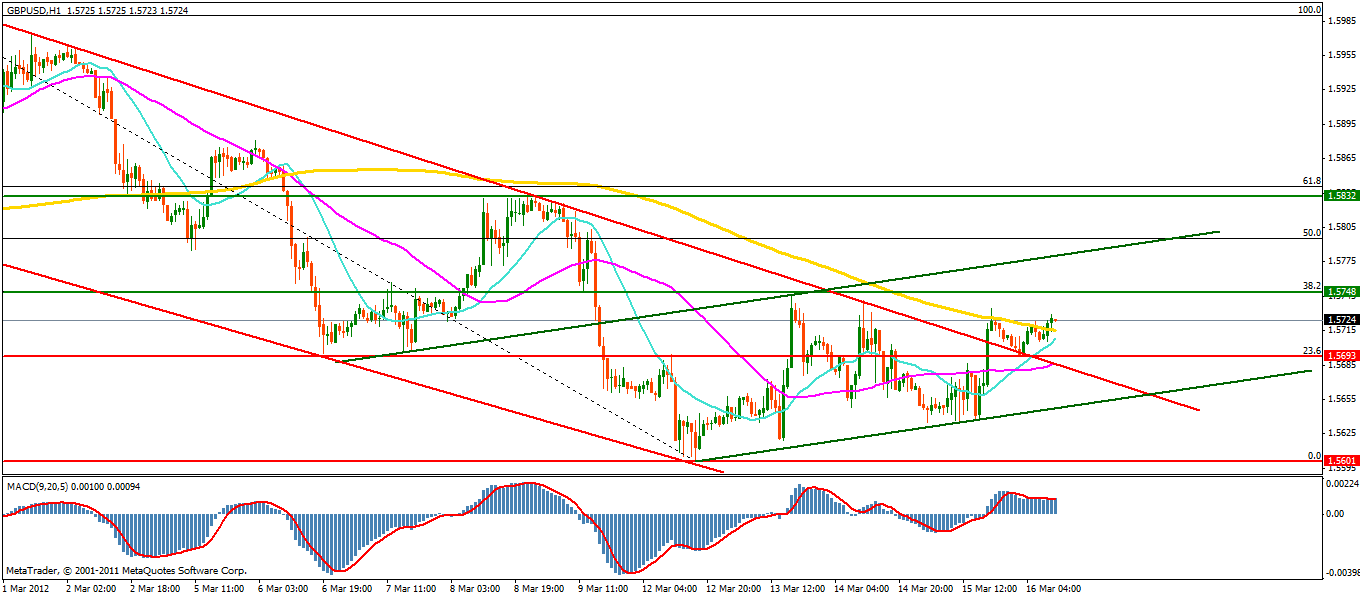Click the red 1.5693 price tag

1339,356
